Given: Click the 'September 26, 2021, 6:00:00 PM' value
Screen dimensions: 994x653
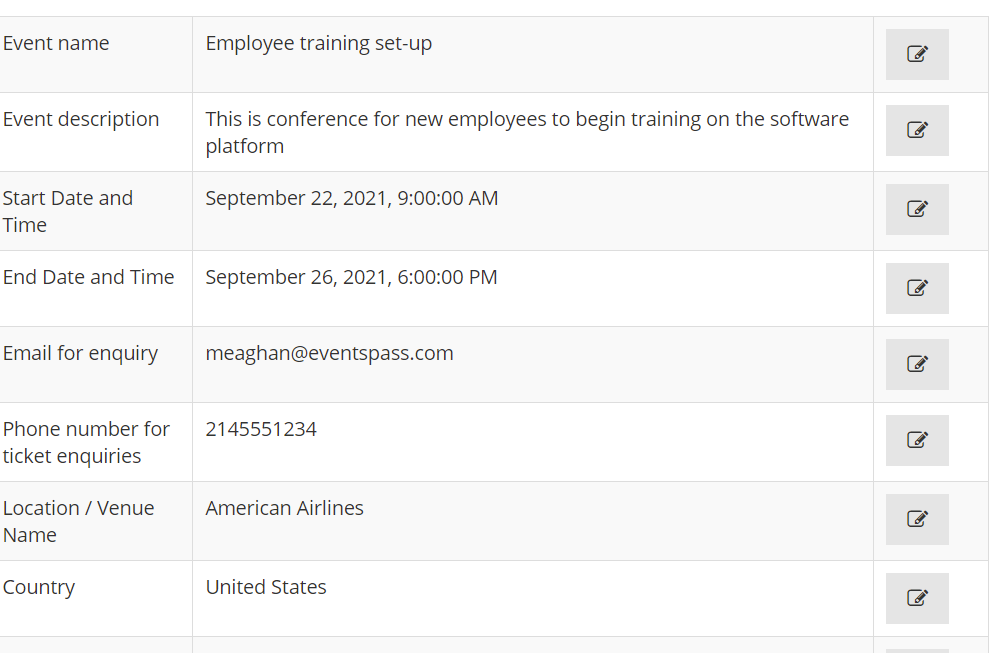Looking at the screenshot, I should tap(351, 278).
